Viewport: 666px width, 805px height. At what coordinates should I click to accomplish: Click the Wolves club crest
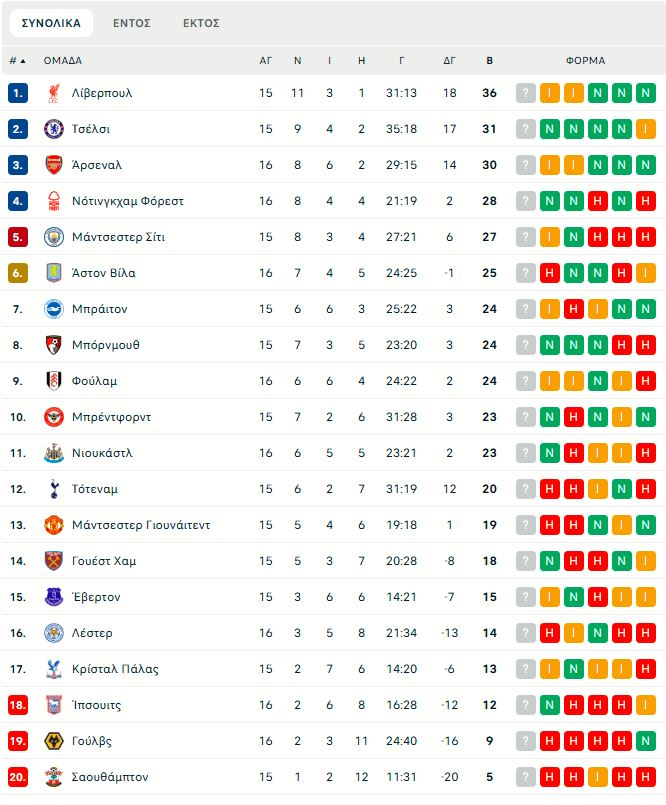click(54, 741)
